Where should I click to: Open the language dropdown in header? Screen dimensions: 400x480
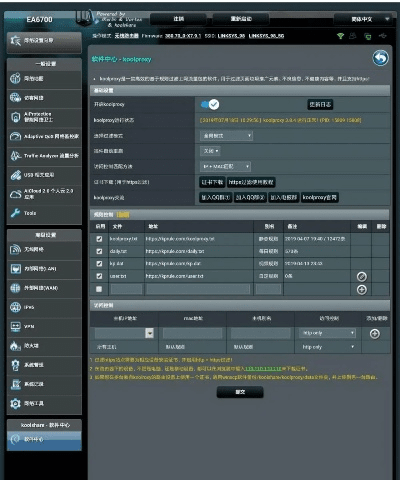366,19
